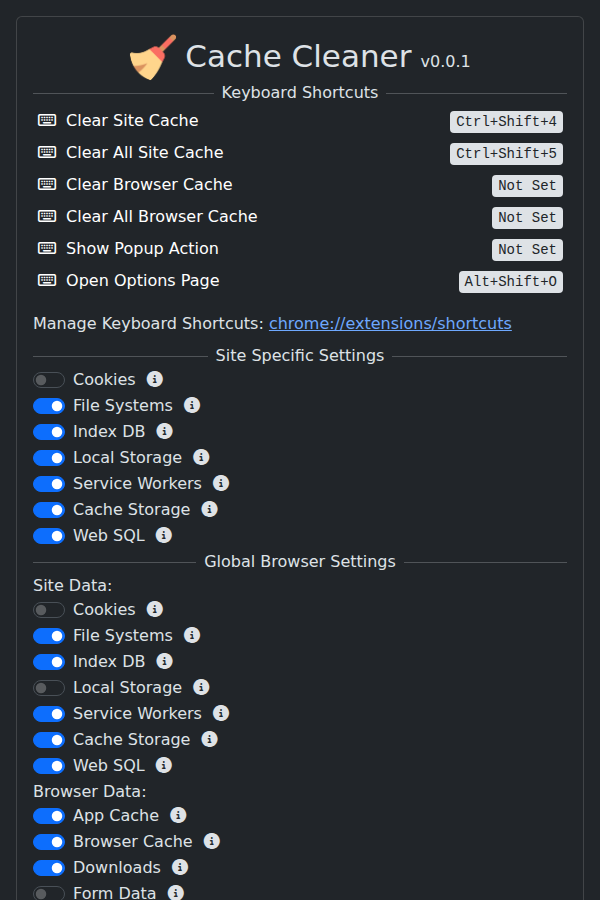Enable site-specific Cookies toggle

49,379
